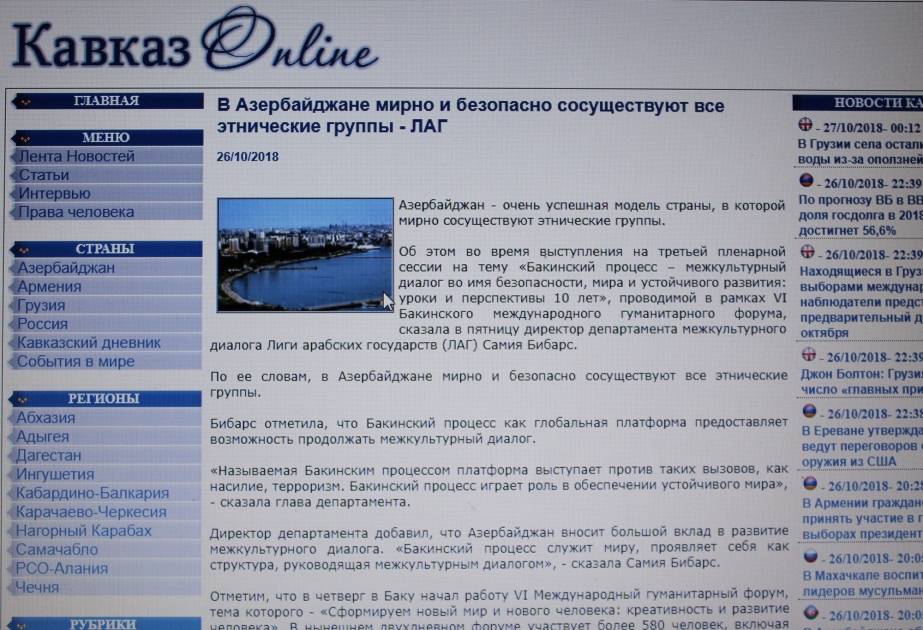The width and height of the screenshot is (923, 630).
Task: Click the Armenian flag above 'В Ереване утверждают' news
Action: point(809,411)
